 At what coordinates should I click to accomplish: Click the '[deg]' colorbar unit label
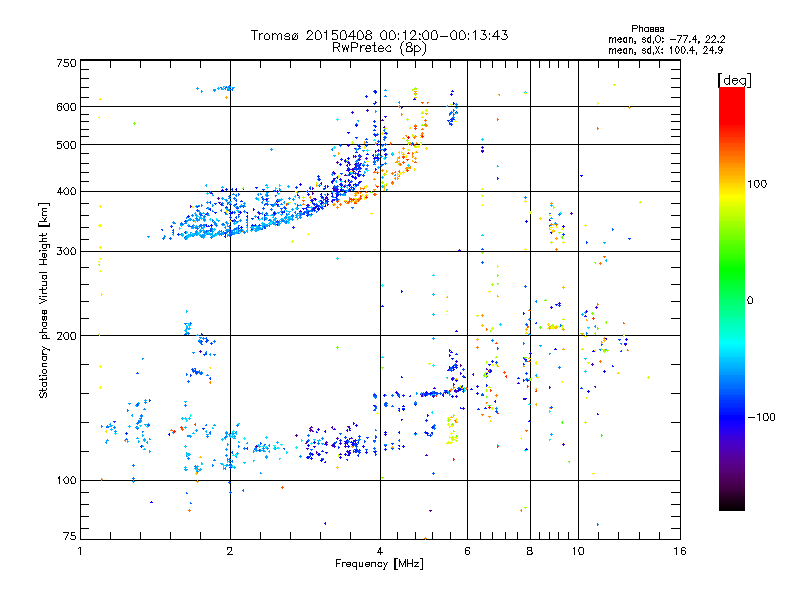[x=734, y=80]
